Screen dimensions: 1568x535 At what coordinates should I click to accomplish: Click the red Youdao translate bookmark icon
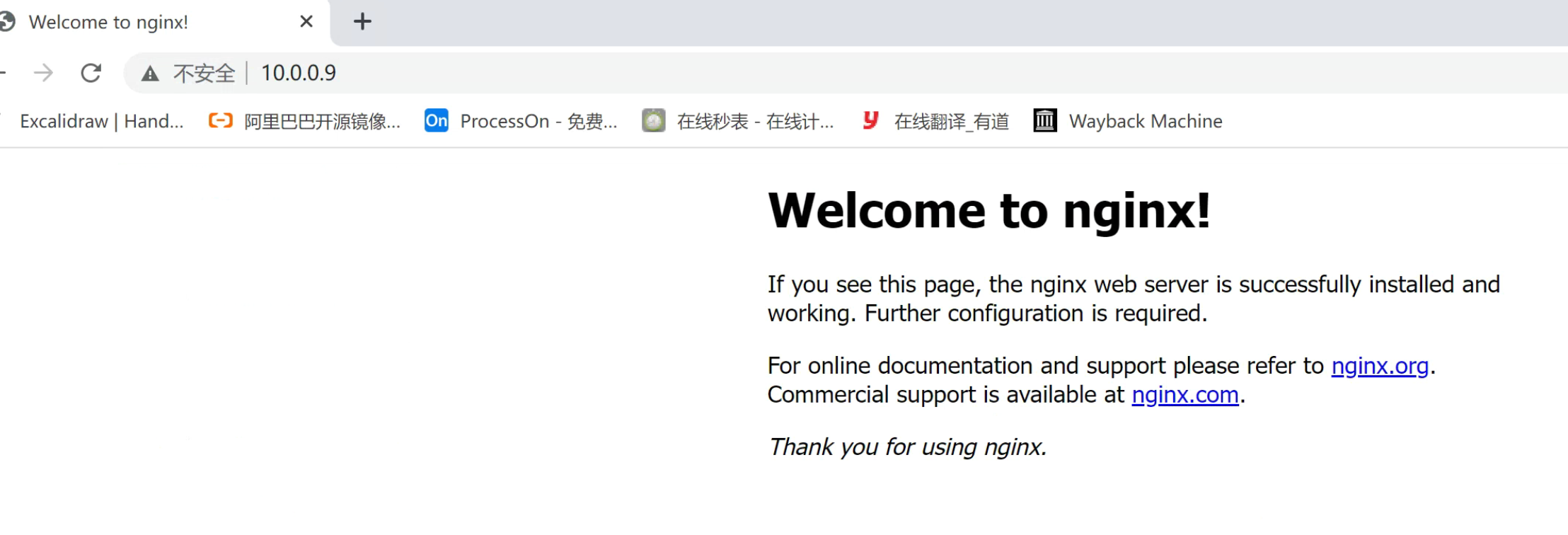tap(870, 121)
